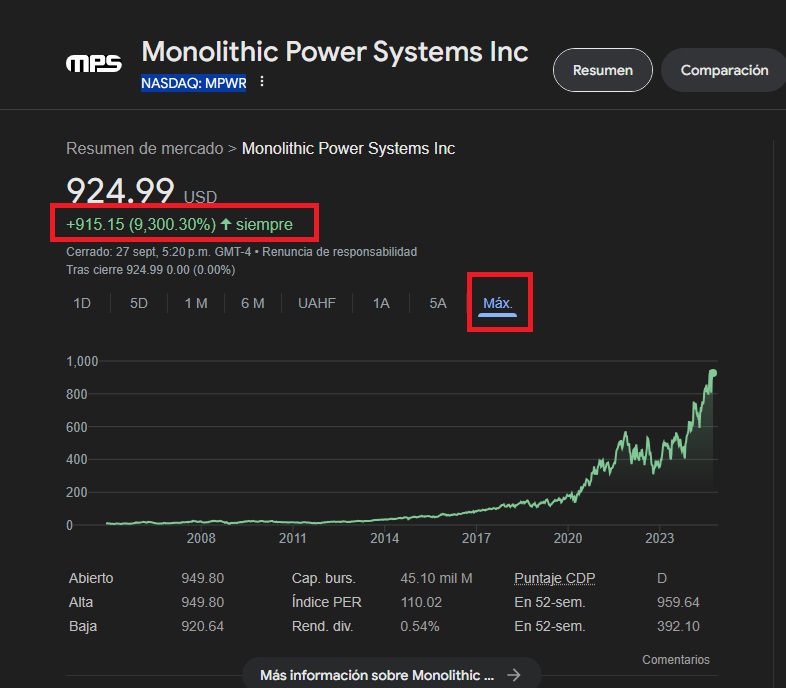Select the Máx. range tab
The height and width of the screenshot is (688, 786).
coord(498,303)
